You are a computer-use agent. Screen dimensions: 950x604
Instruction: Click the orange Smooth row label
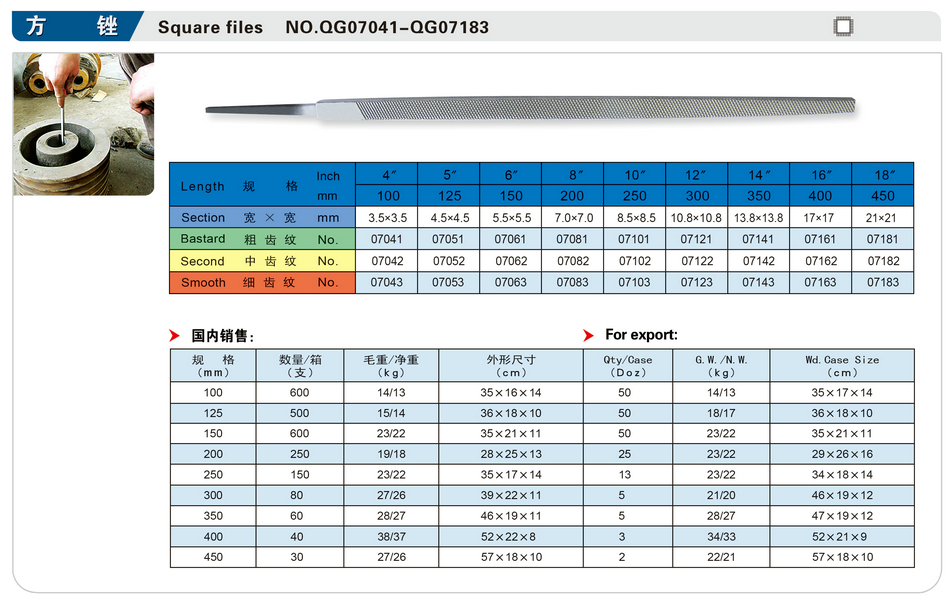262,282
